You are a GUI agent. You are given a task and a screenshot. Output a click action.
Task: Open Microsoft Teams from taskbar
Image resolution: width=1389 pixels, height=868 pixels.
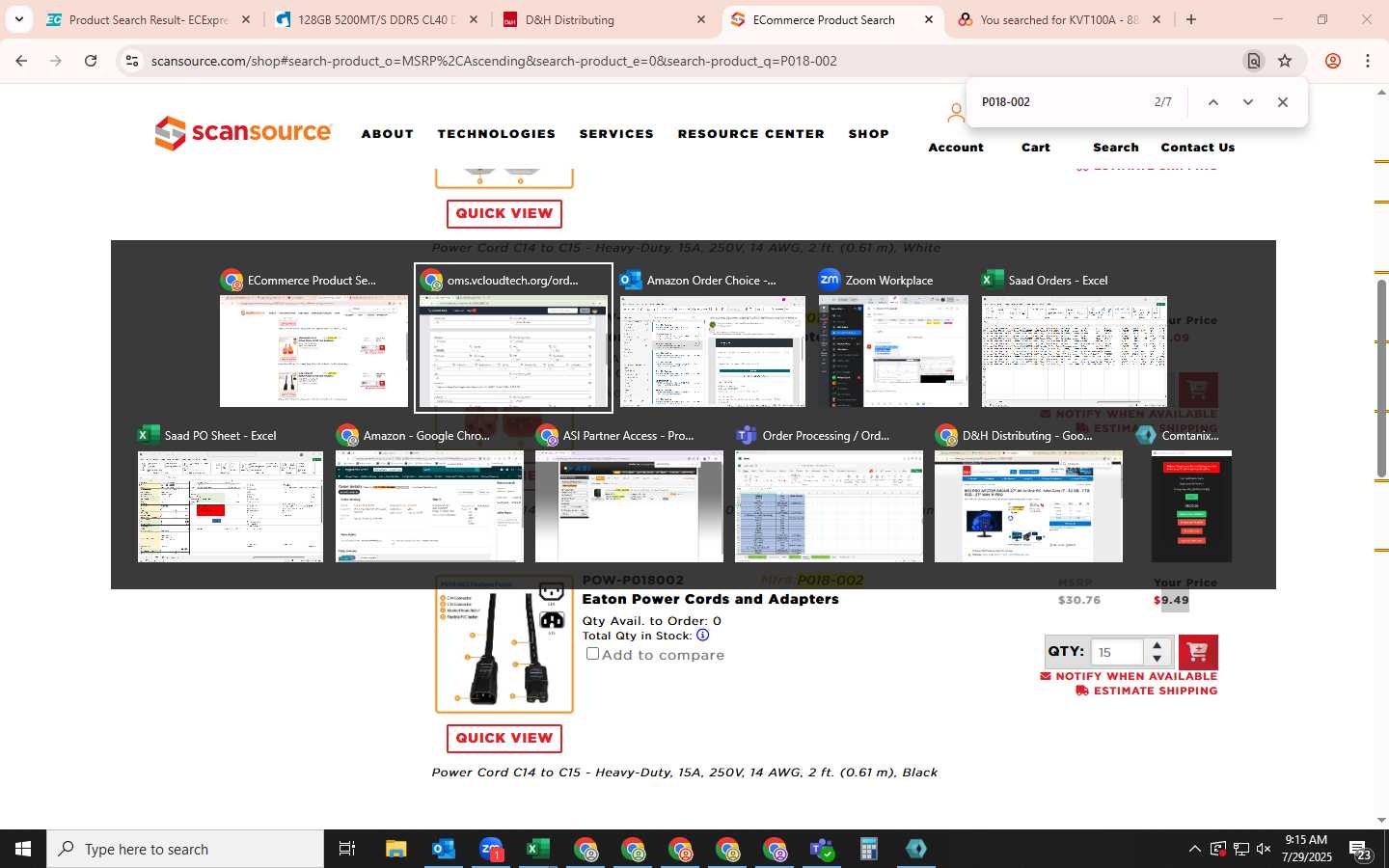(822, 849)
